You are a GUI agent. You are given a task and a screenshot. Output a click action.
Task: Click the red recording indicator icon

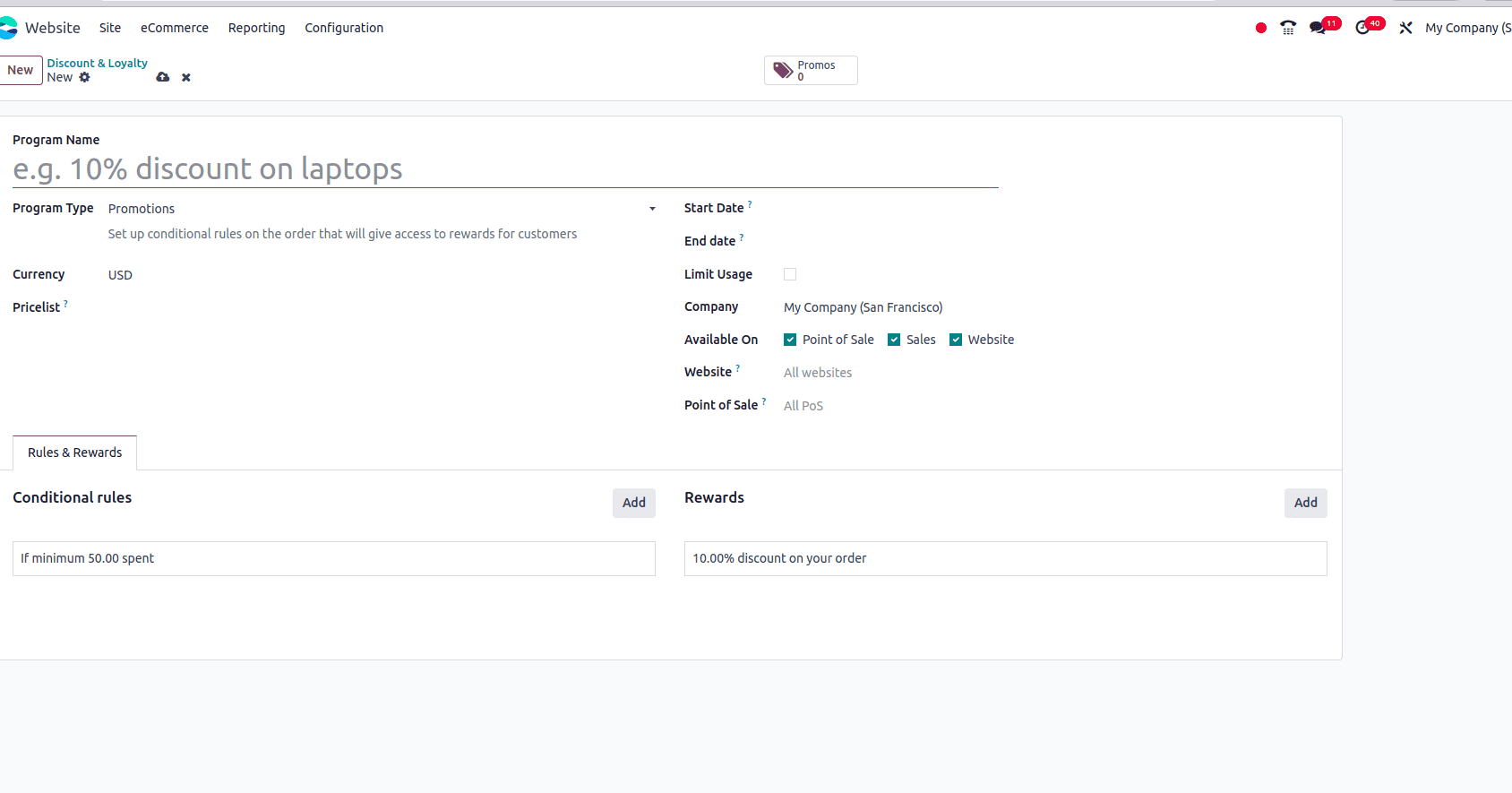[1261, 28]
